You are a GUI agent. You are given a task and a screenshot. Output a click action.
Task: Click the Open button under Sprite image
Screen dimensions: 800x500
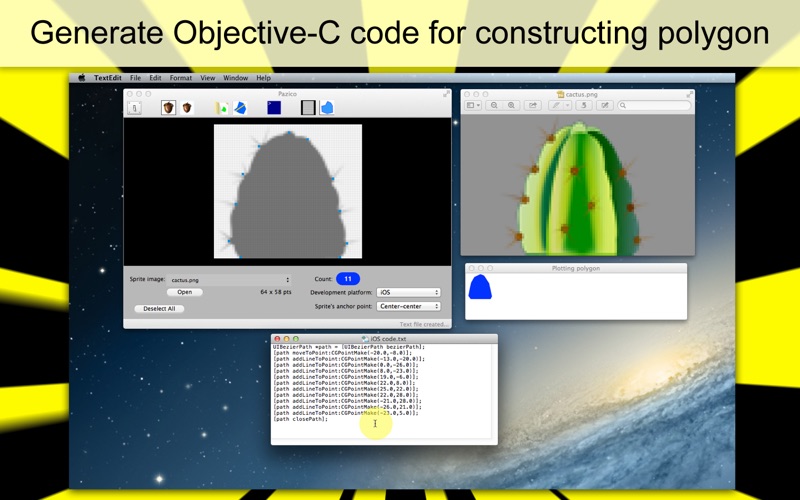click(185, 292)
